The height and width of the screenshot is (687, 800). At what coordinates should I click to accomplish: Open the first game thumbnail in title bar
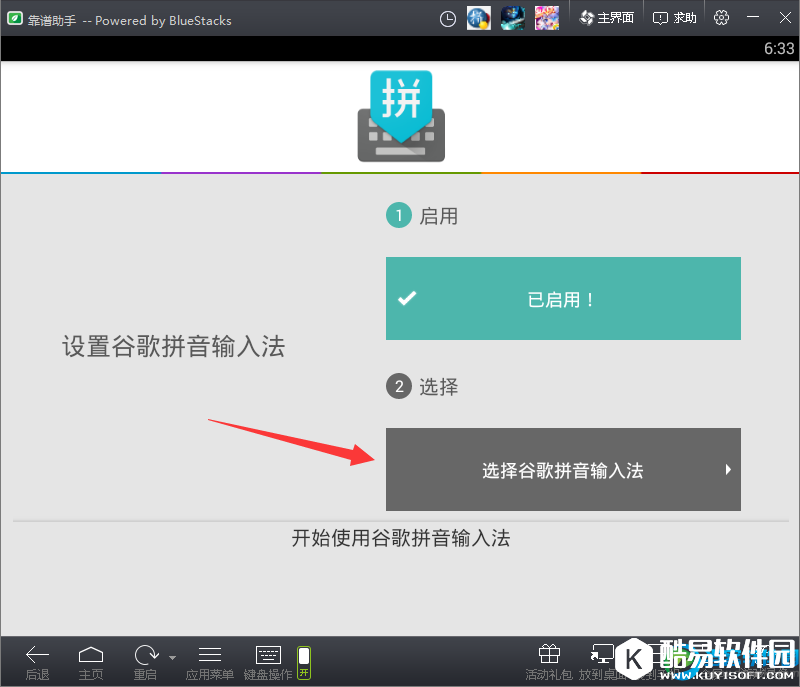pyautogui.click(x=477, y=17)
